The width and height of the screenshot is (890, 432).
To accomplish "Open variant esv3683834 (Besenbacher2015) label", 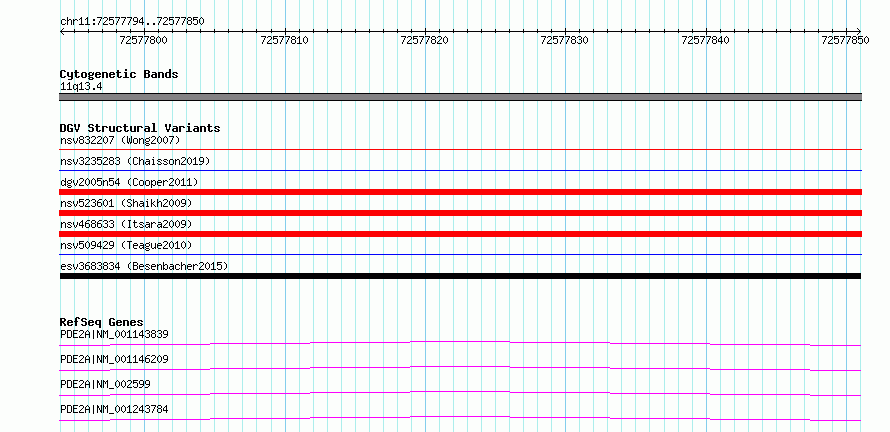I will pyautogui.click(x=144, y=266).
